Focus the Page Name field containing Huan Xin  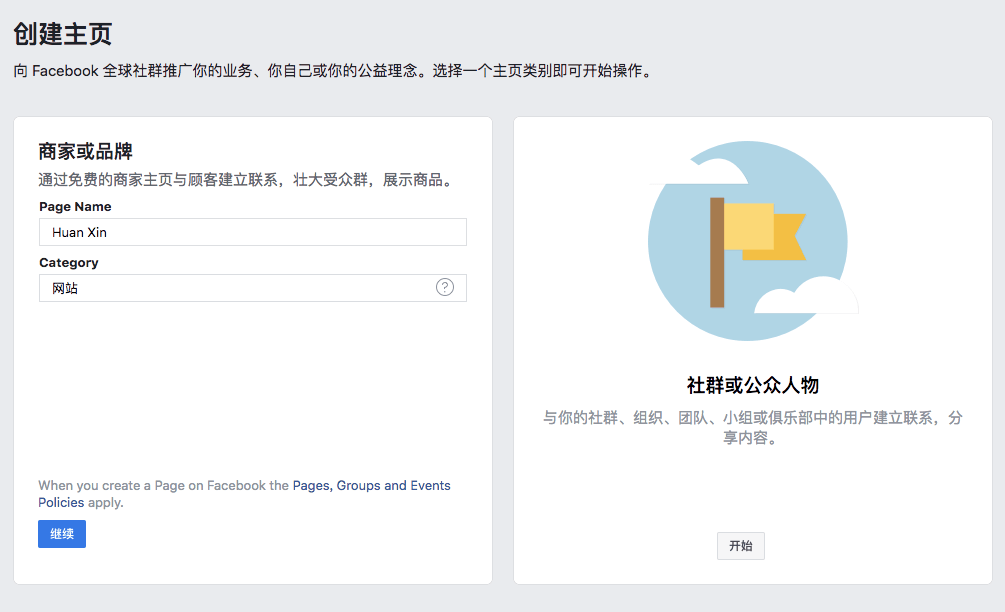tap(252, 232)
